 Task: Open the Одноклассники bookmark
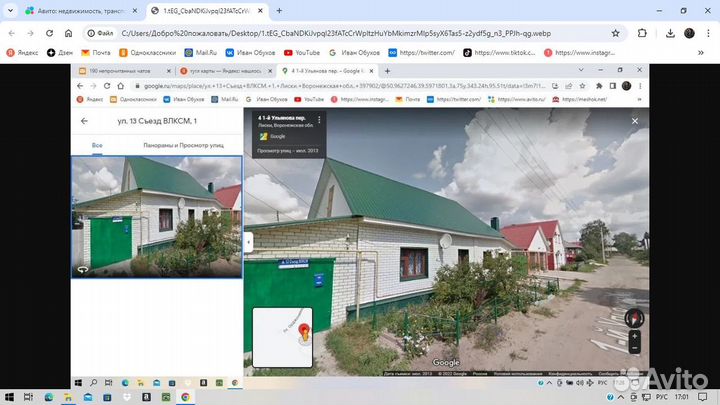point(148,53)
